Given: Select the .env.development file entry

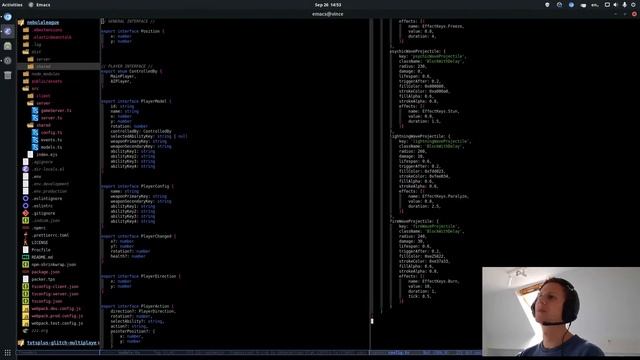Looking at the screenshot, I should click(x=50, y=184).
